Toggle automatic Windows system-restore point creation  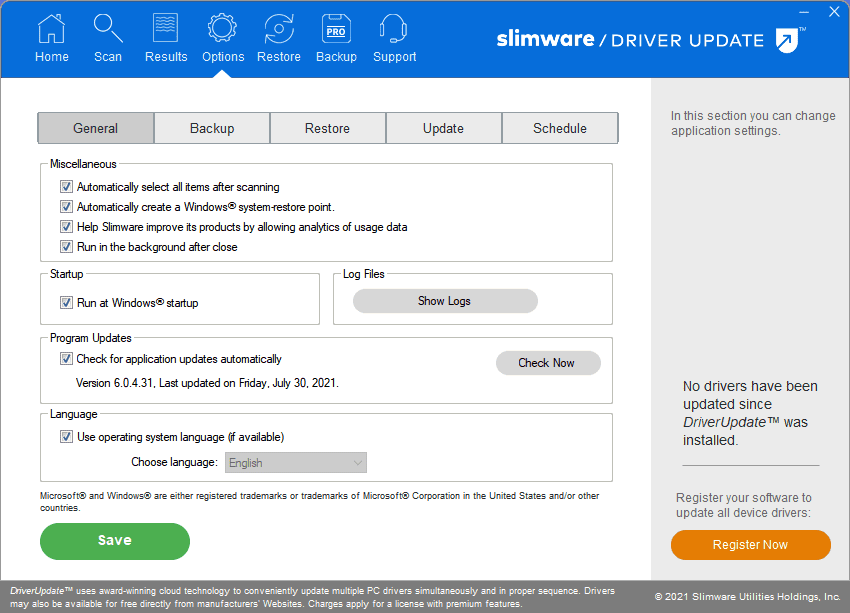point(66,207)
